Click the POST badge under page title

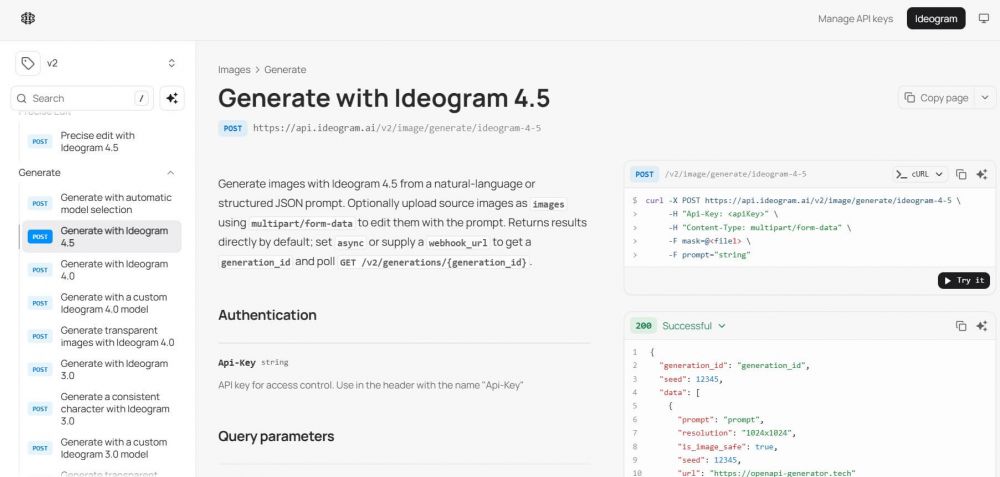(233, 128)
